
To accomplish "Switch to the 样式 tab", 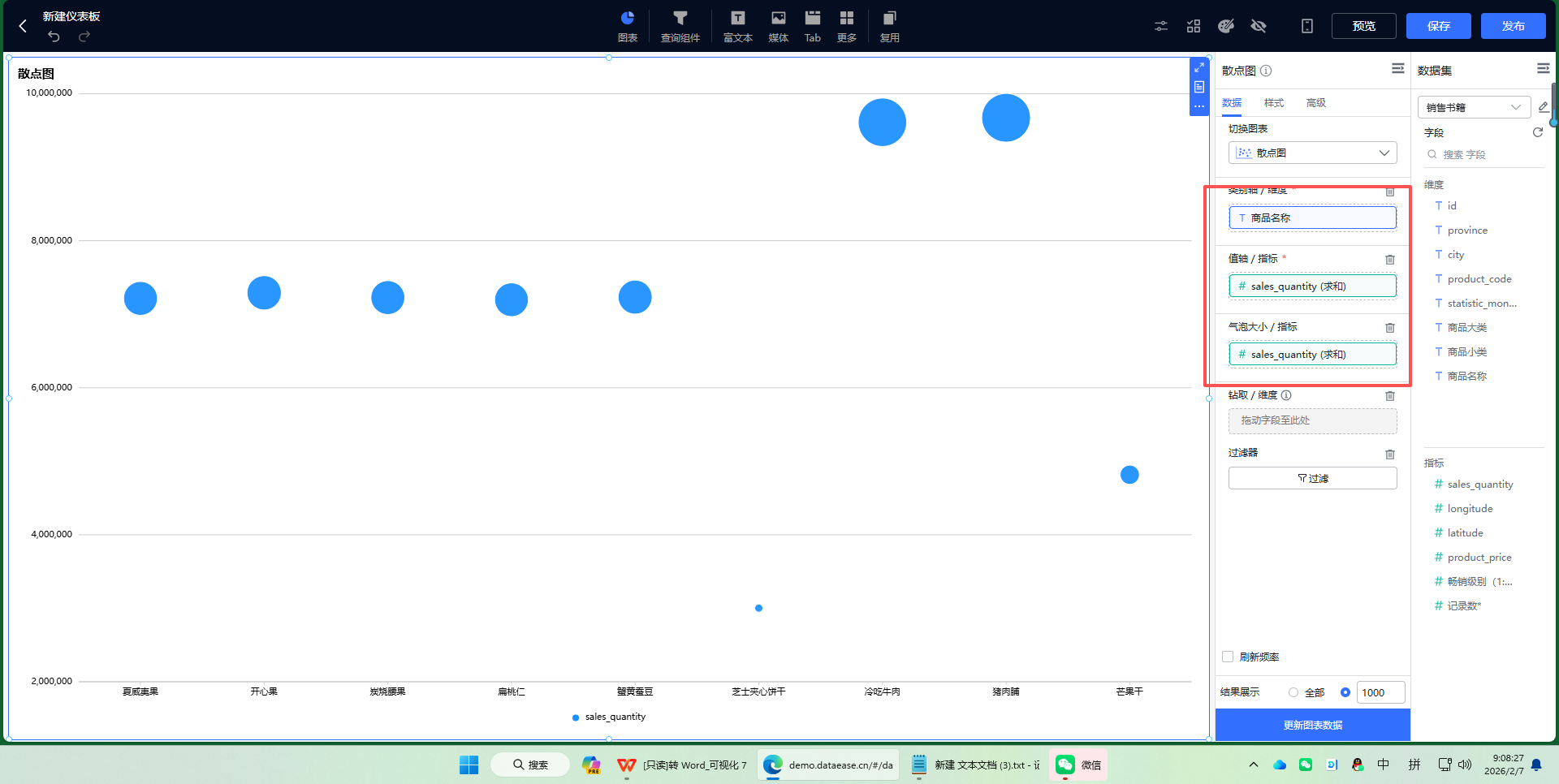I will point(1274,103).
